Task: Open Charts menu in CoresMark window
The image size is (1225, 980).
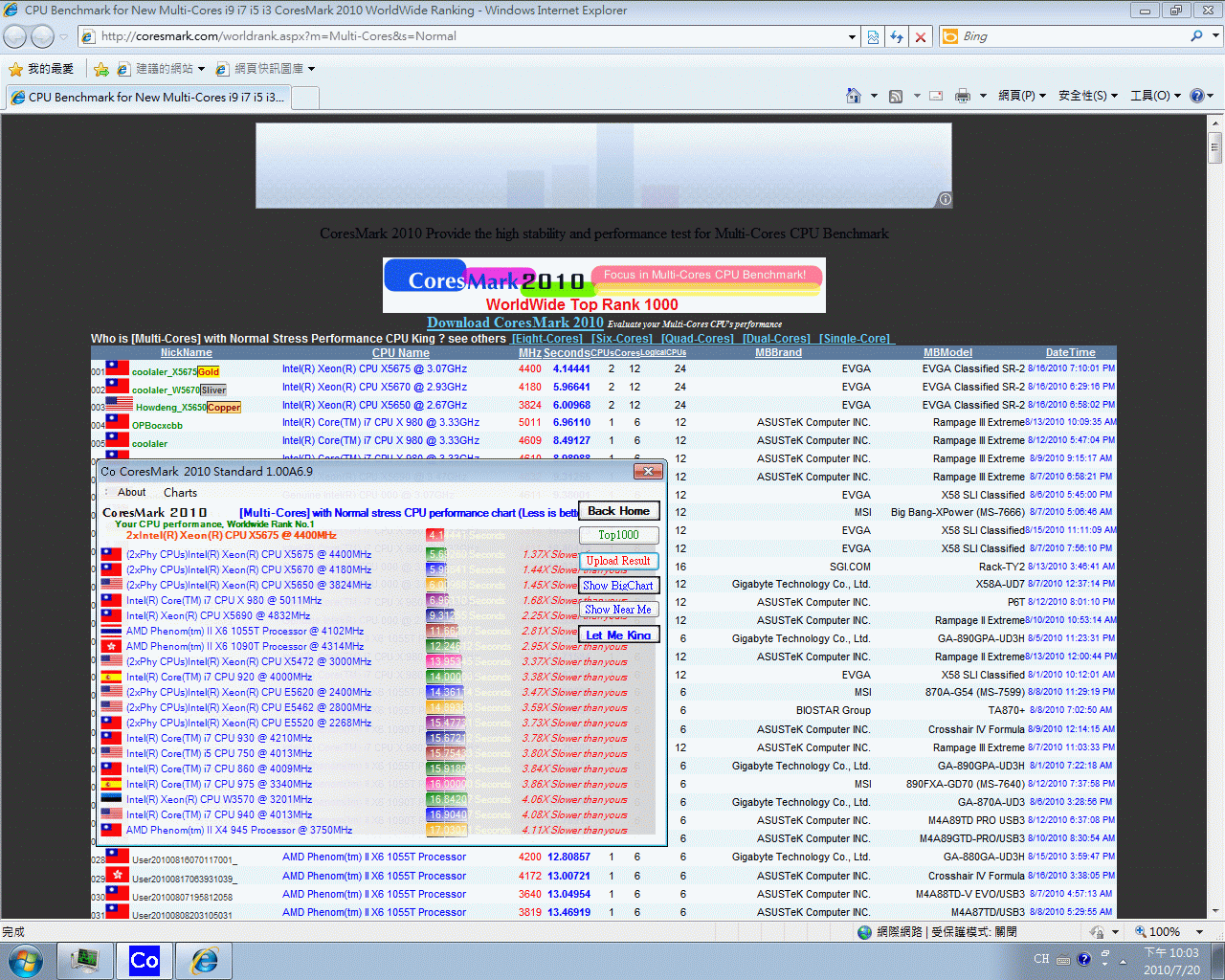Action: (180, 492)
